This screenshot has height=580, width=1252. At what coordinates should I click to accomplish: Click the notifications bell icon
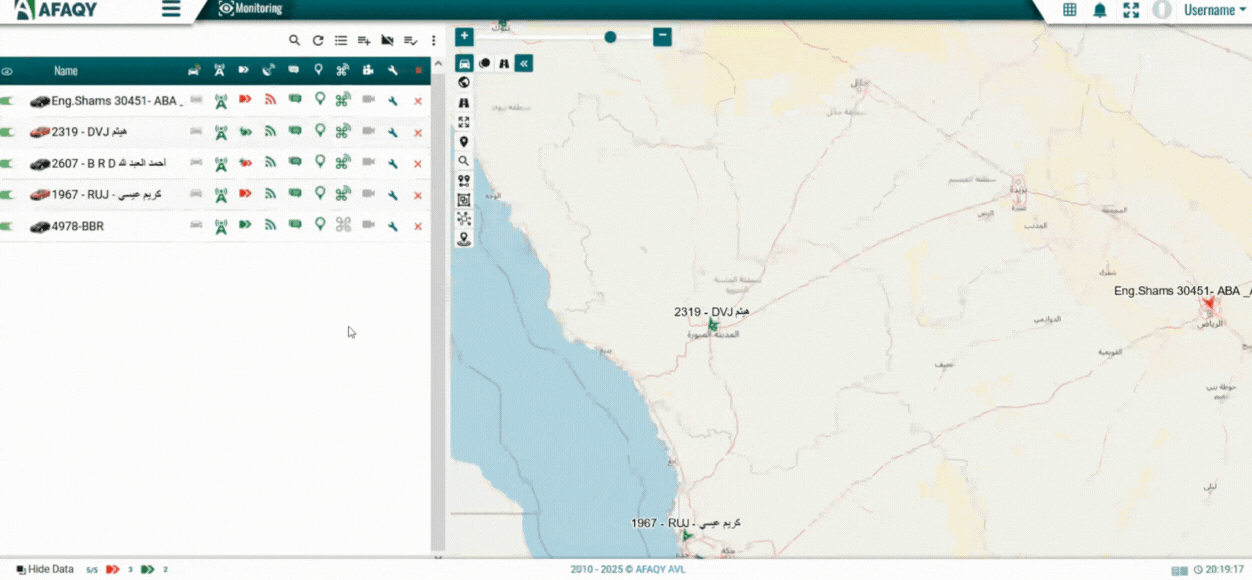click(1100, 10)
